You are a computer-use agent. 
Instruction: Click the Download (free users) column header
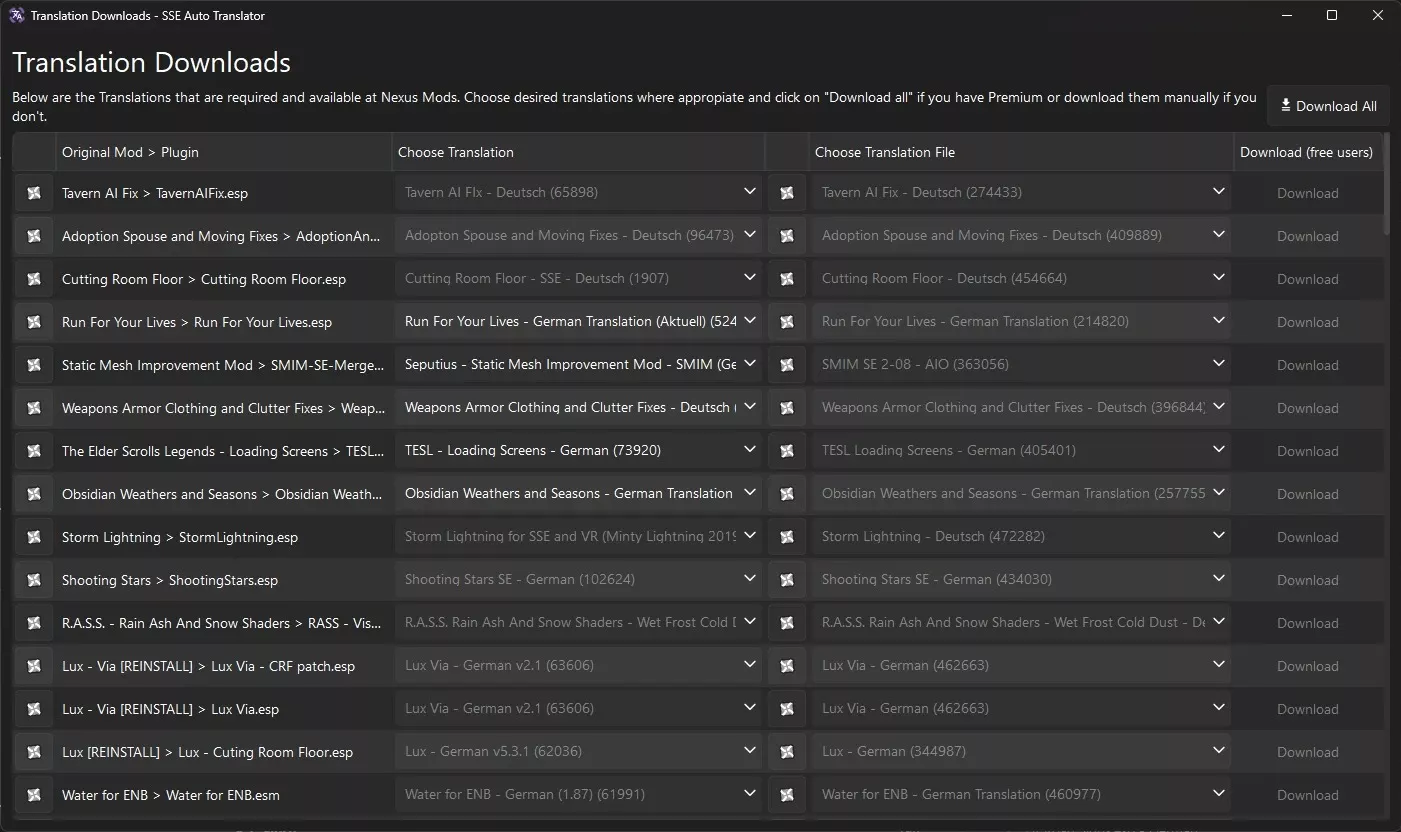(1308, 152)
